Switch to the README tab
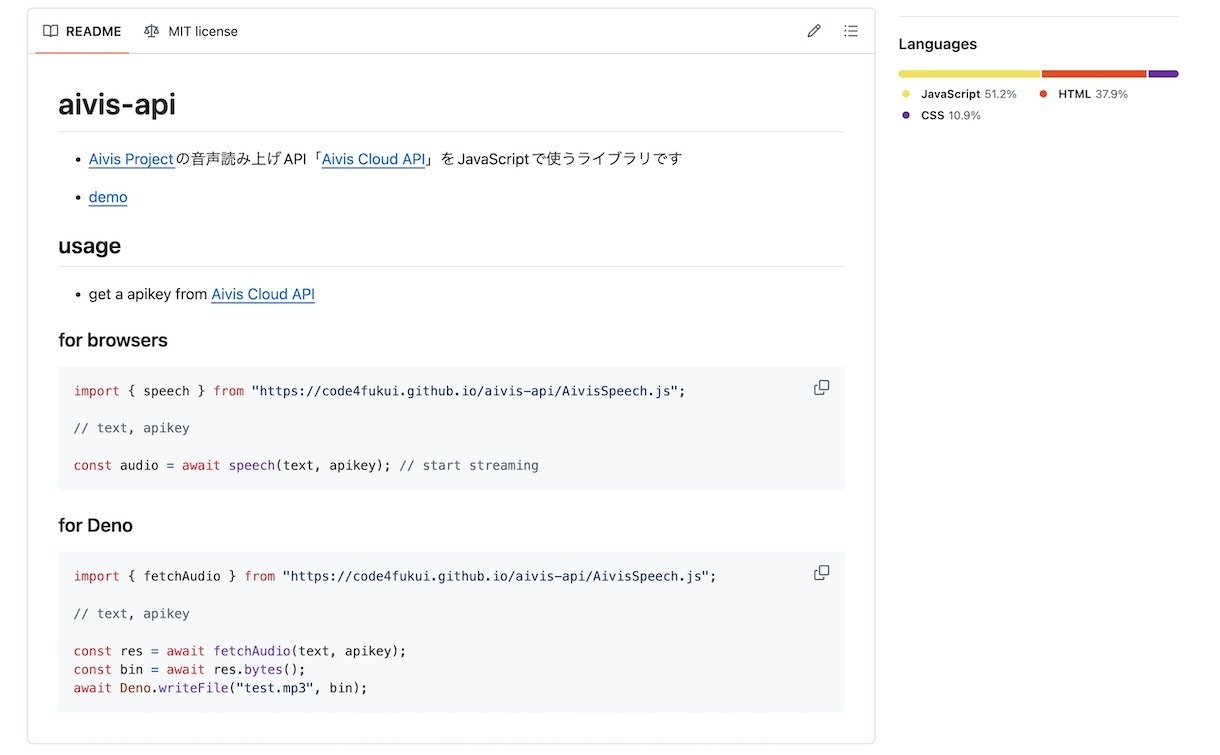The height and width of the screenshot is (755, 1220). [82, 31]
